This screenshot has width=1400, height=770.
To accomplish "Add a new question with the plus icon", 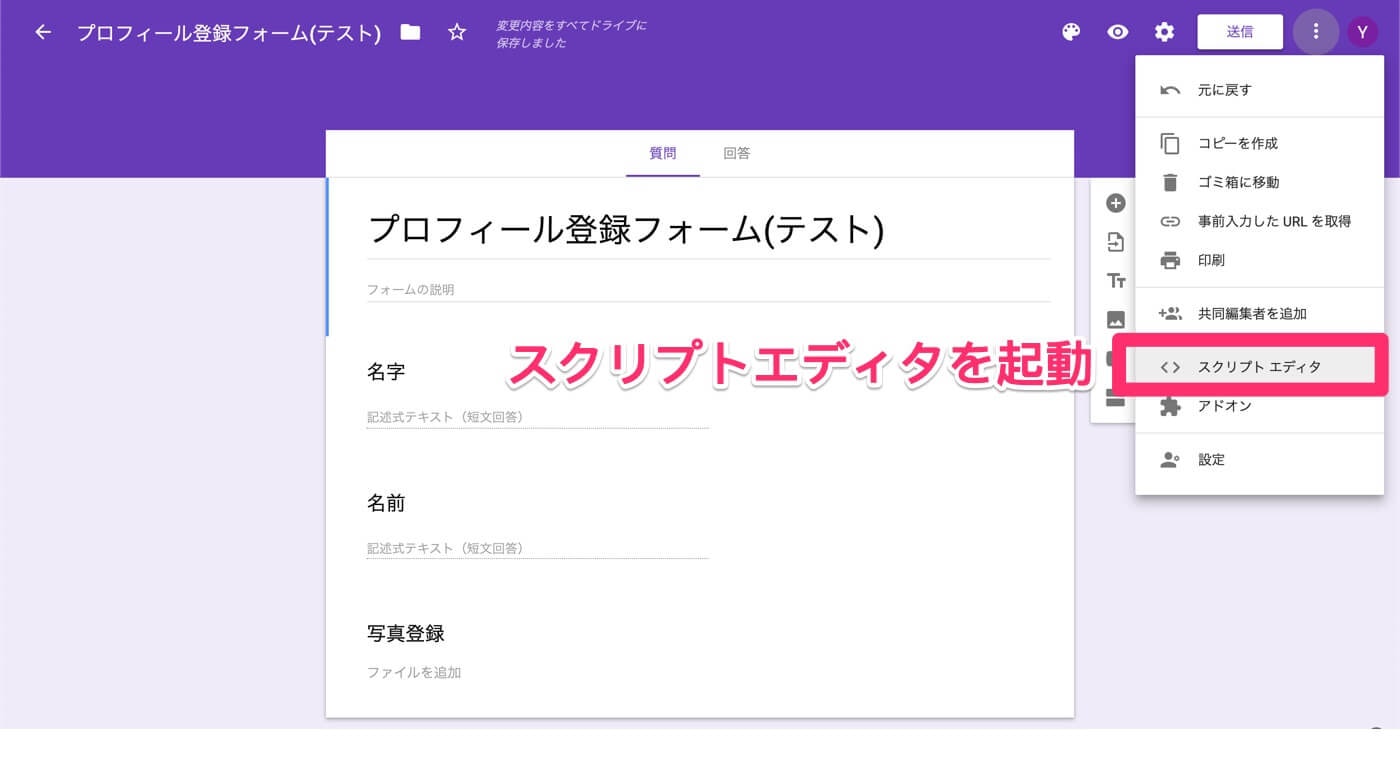I will pyautogui.click(x=1114, y=203).
